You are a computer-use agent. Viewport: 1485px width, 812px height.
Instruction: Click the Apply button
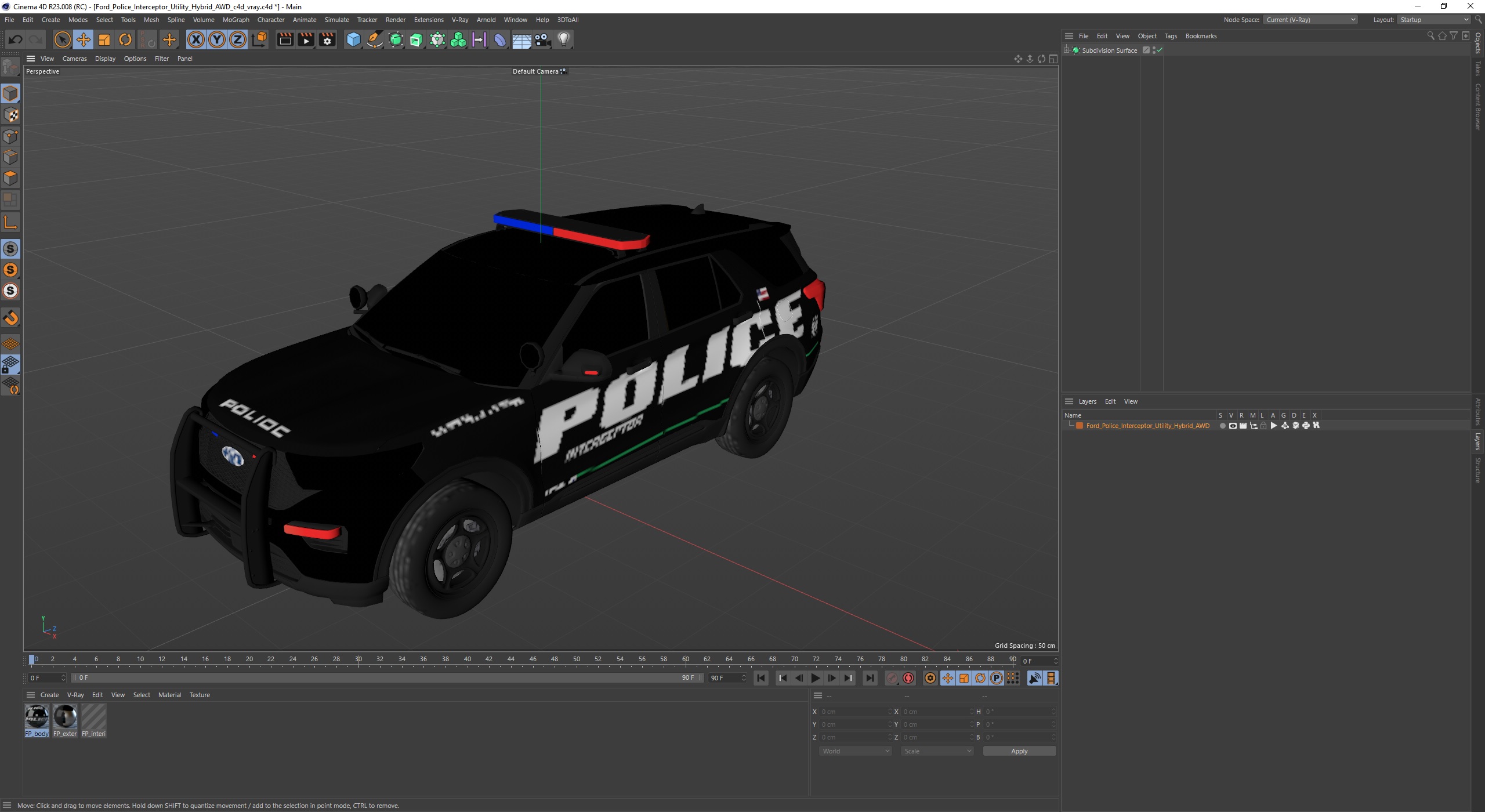click(1019, 751)
